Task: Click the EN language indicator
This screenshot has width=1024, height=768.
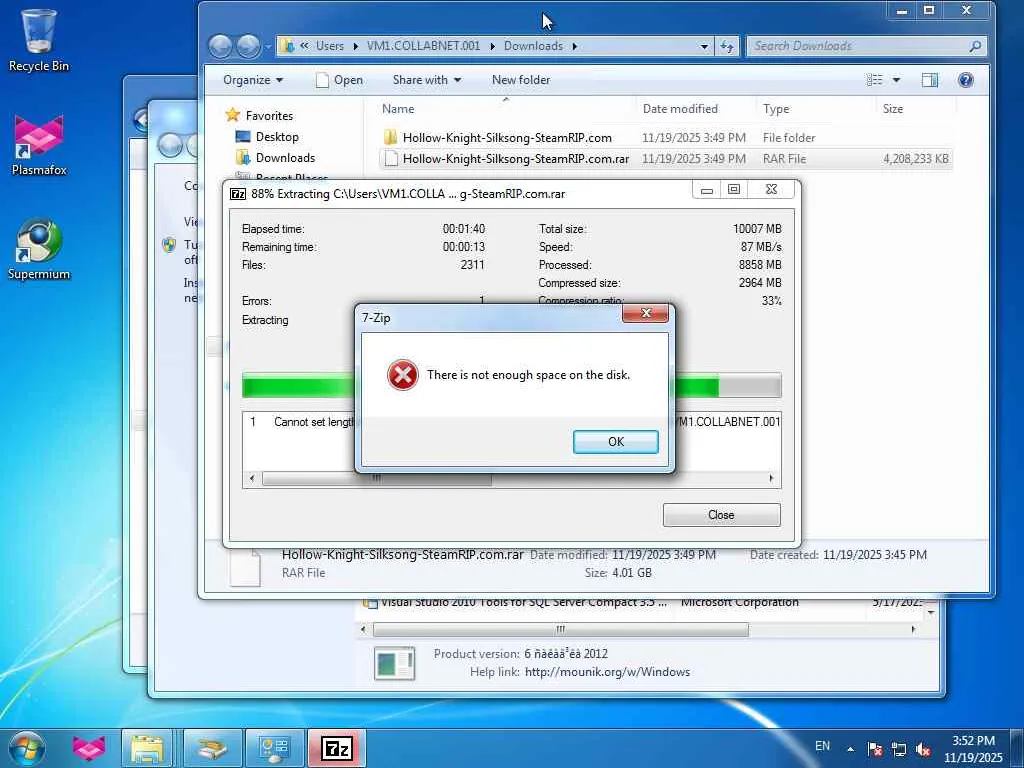Action: (823, 746)
